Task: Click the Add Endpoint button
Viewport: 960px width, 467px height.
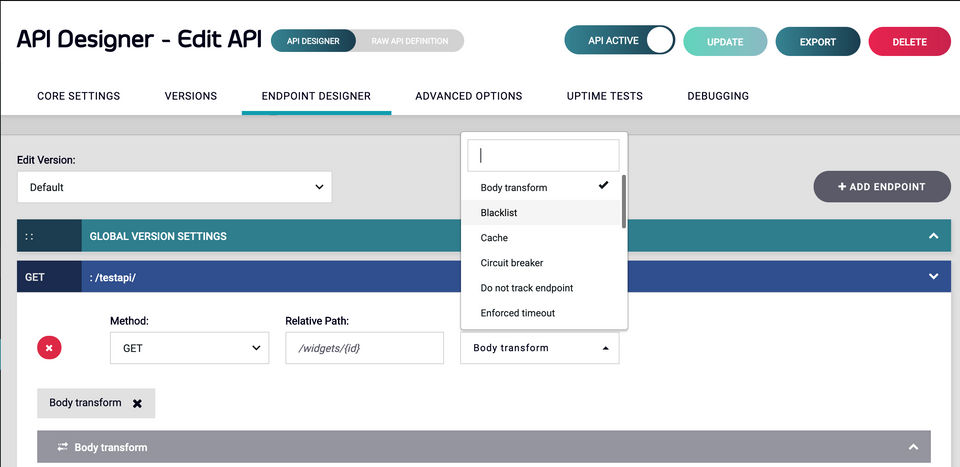Action: coord(881,186)
